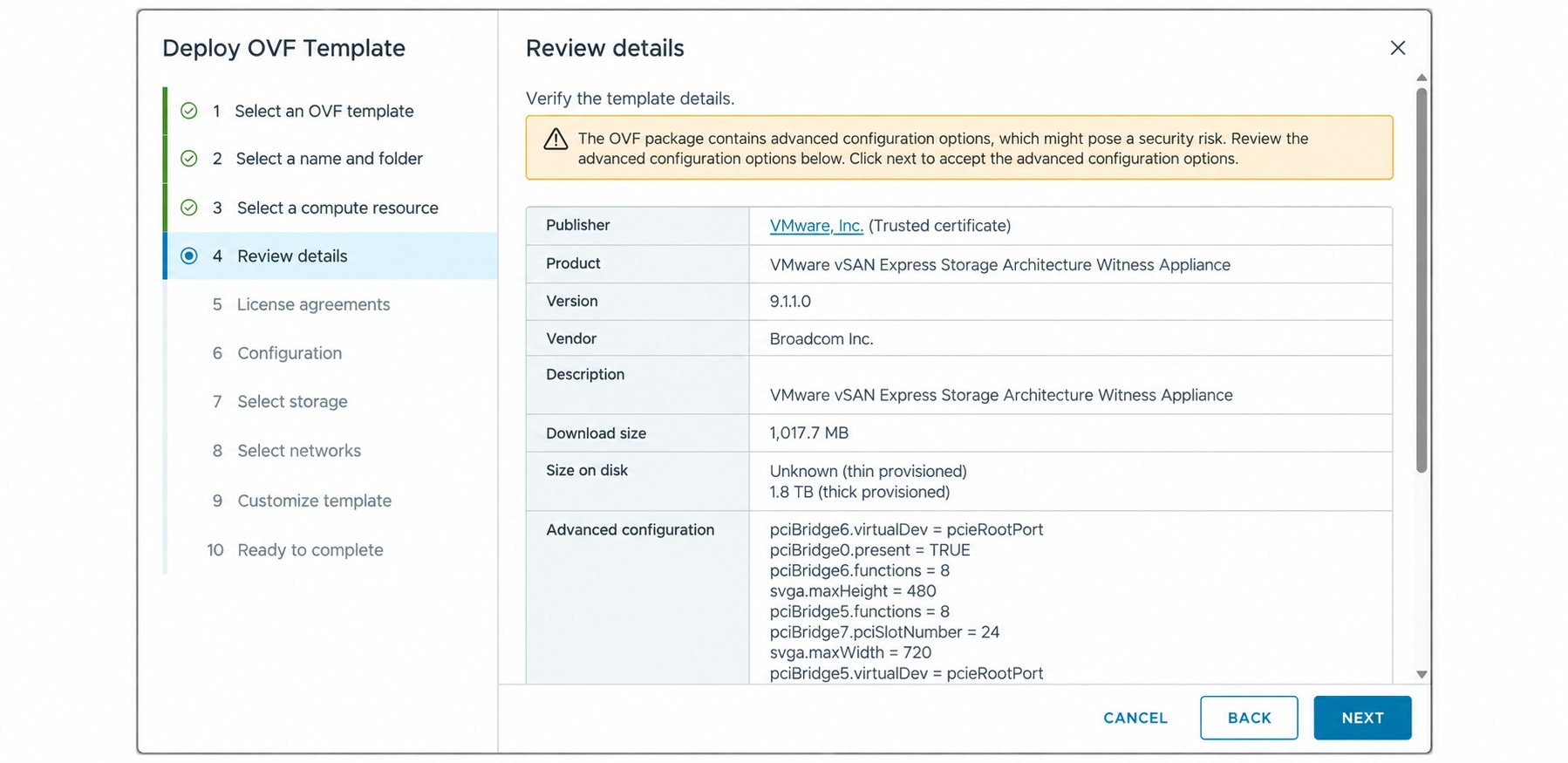
Task: Click the line svga.maxHeight = 480
Action: (853, 591)
